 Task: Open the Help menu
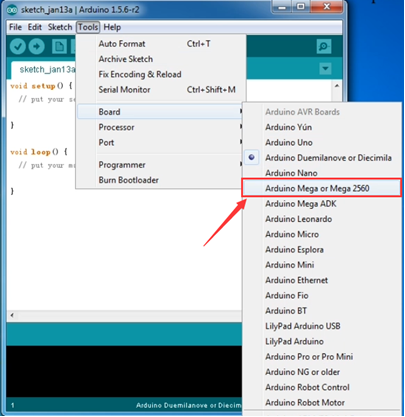[x=112, y=27]
